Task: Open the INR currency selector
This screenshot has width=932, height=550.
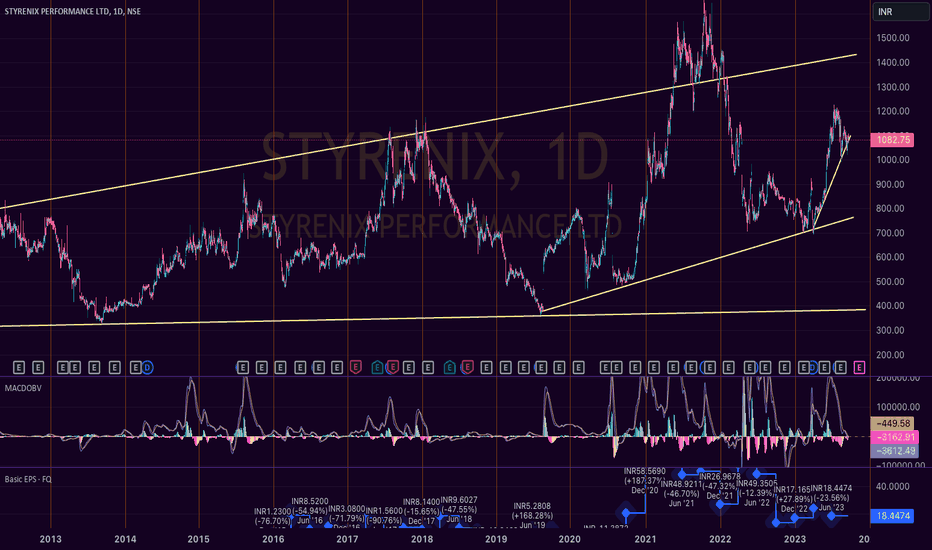Action: coord(900,11)
